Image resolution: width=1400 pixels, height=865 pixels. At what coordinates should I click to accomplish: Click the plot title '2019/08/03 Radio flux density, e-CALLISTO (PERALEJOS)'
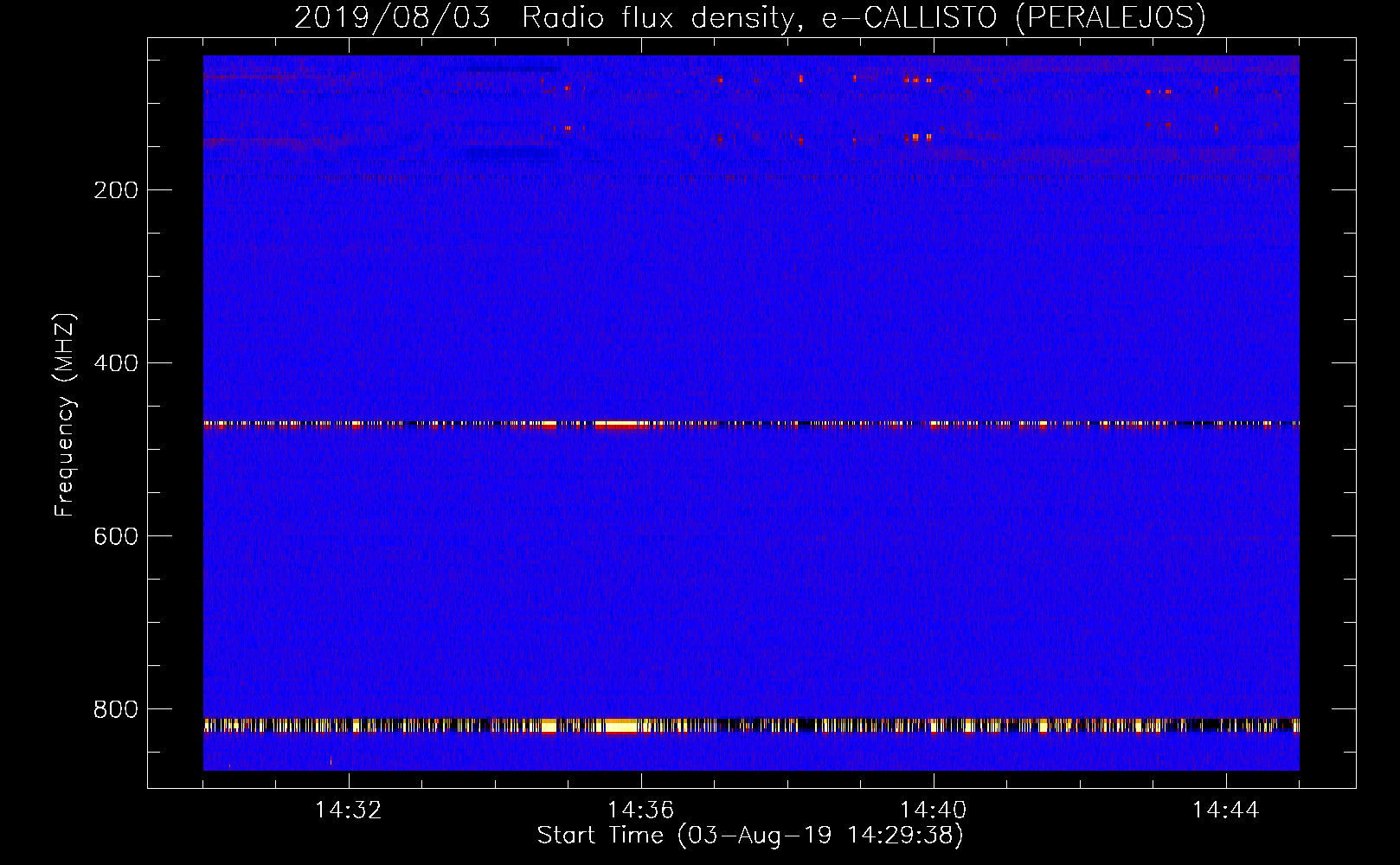tap(749, 17)
